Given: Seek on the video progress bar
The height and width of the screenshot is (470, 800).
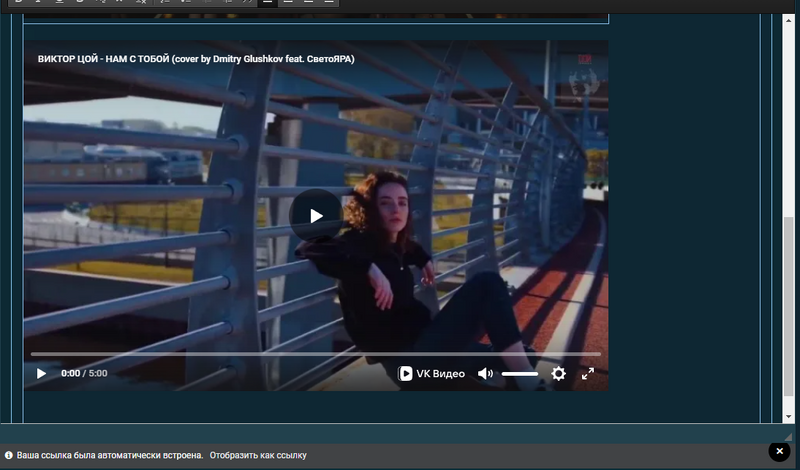Looking at the screenshot, I should [316, 354].
